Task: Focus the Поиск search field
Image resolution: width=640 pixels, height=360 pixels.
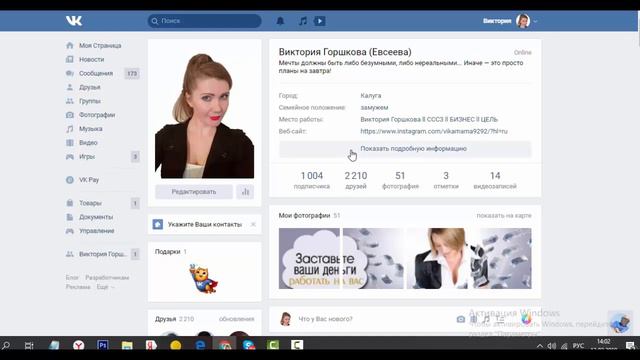Action: (x=204, y=21)
